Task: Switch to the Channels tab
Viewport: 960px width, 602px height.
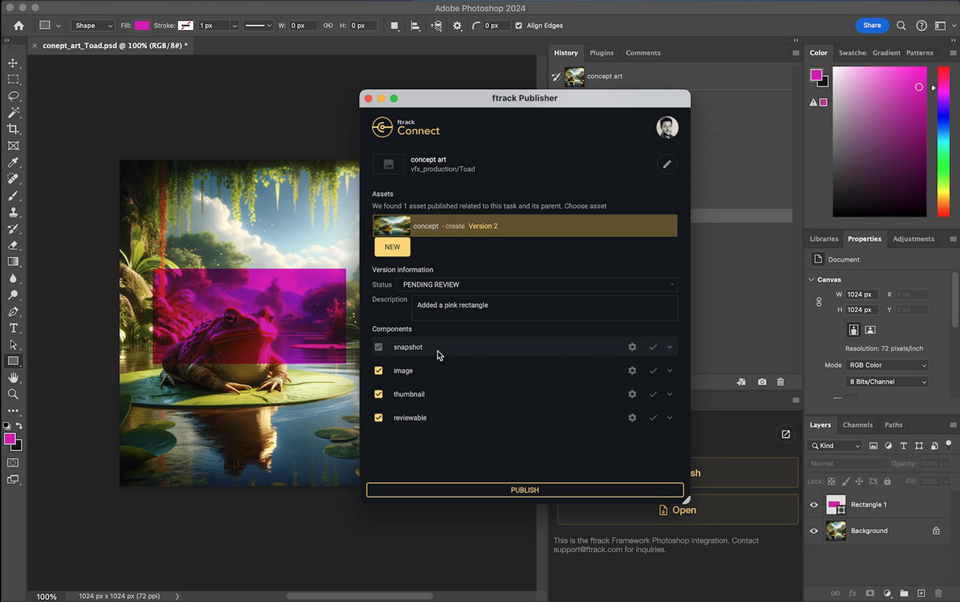Action: pyautogui.click(x=857, y=424)
